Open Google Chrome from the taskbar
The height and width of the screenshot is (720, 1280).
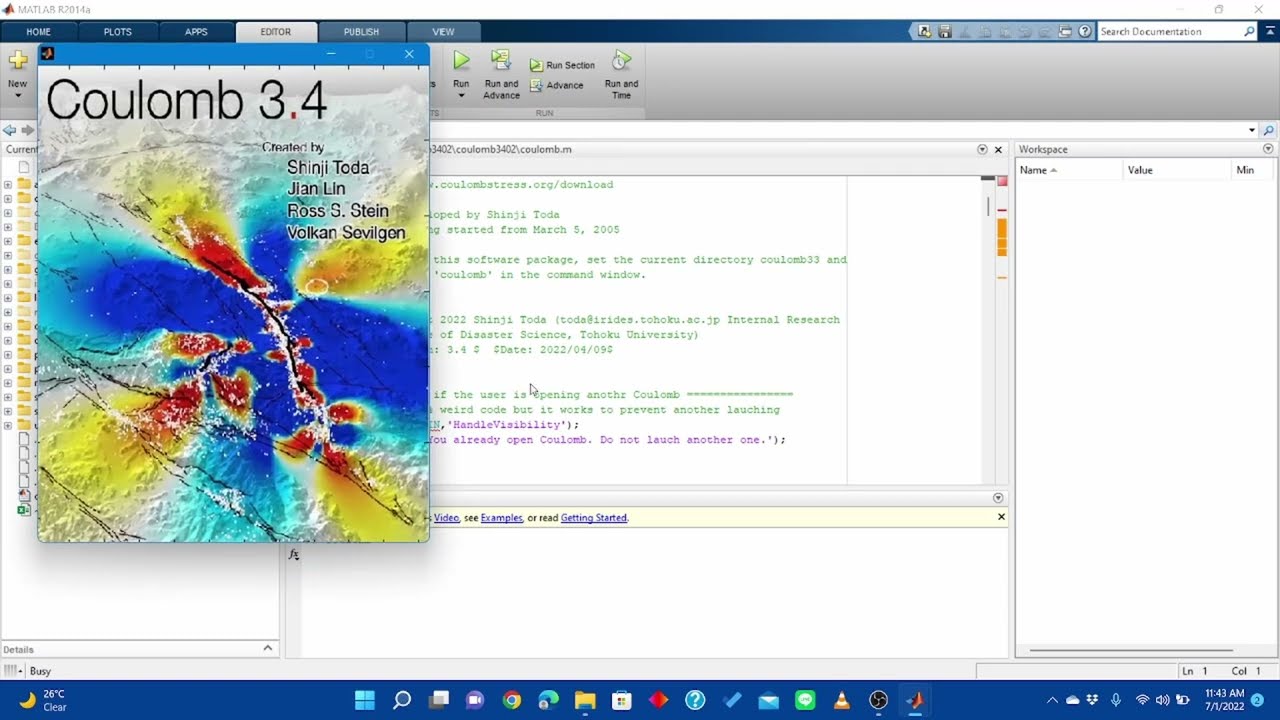(512, 700)
